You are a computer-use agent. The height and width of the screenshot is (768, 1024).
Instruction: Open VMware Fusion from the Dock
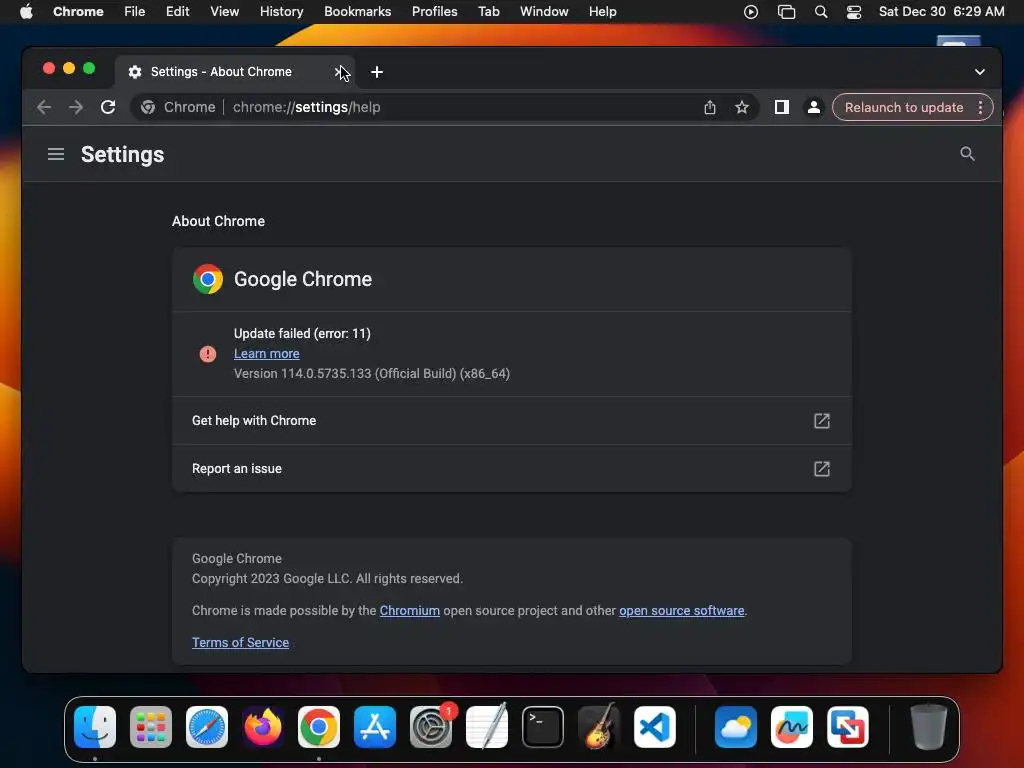pos(848,727)
